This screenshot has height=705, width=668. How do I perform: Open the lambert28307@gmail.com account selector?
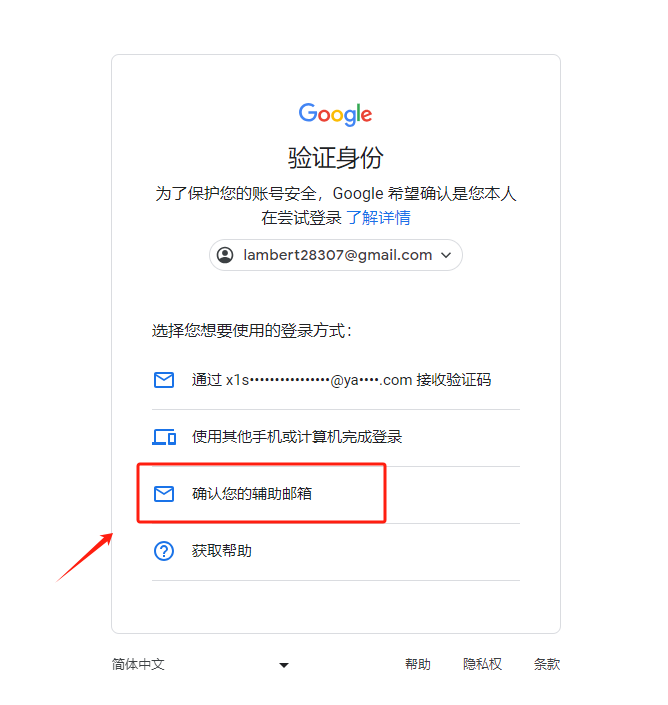click(x=336, y=255)
